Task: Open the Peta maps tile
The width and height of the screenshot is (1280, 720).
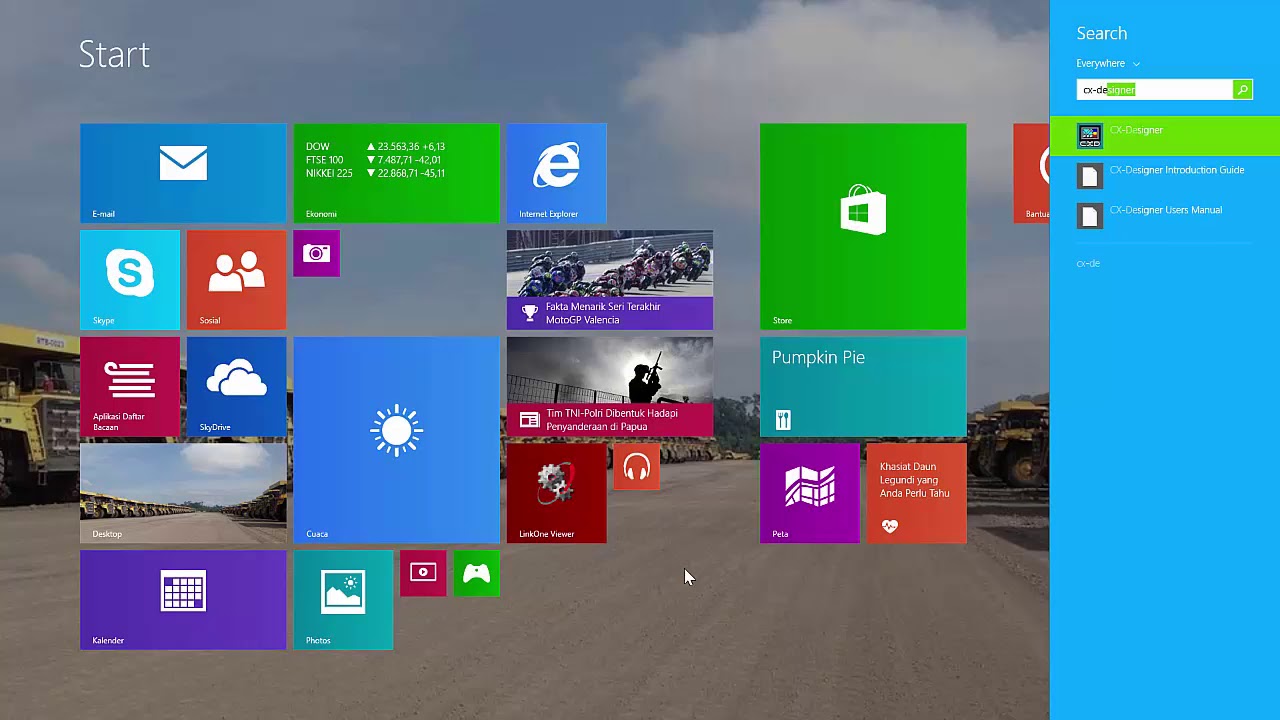Action: click(810, 493)
